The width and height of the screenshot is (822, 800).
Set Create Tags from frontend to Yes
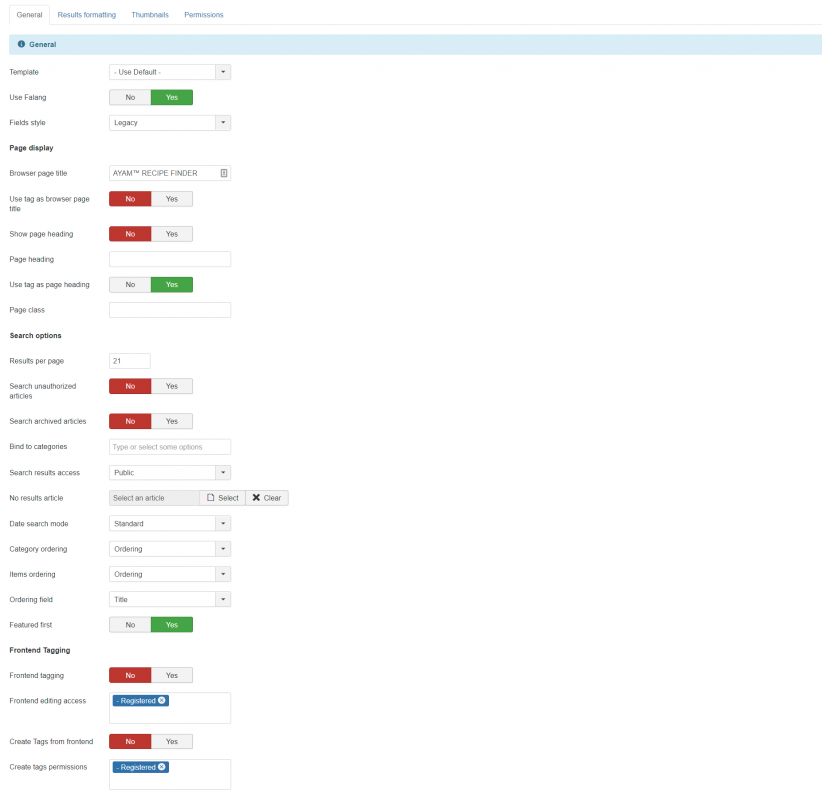[x=172, y=742]
